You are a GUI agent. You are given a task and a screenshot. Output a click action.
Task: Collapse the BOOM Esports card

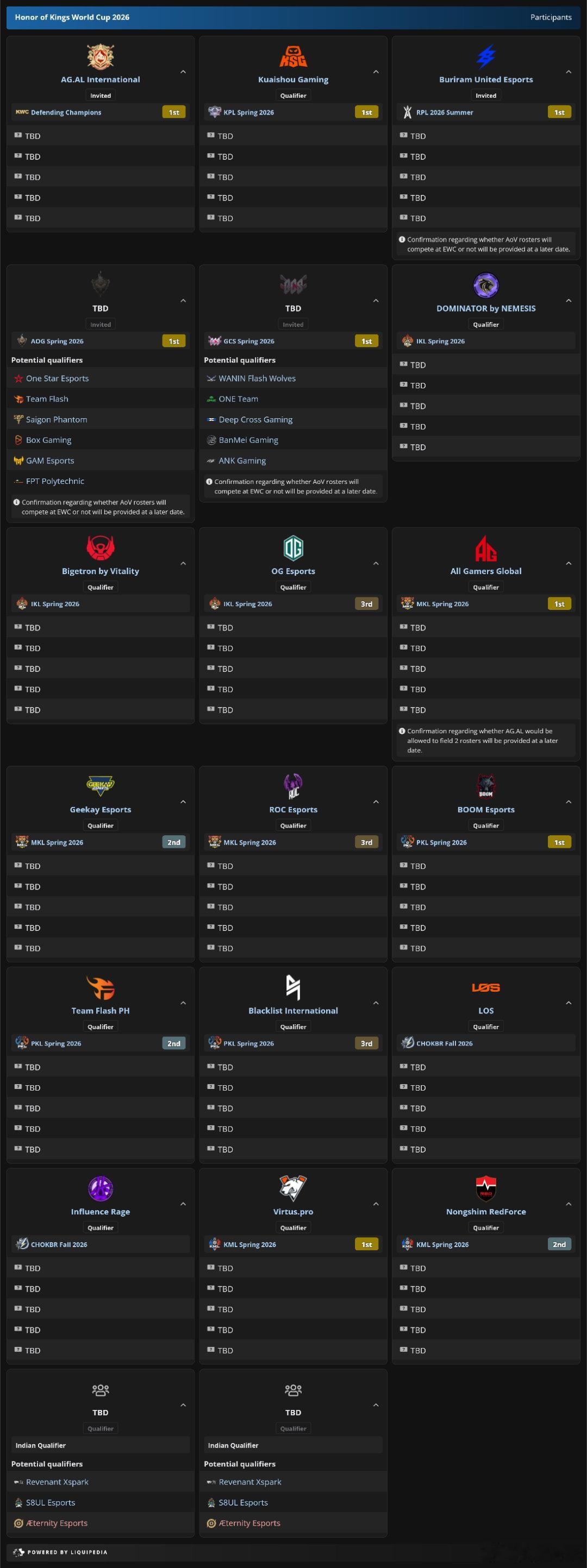coord(569,802)
